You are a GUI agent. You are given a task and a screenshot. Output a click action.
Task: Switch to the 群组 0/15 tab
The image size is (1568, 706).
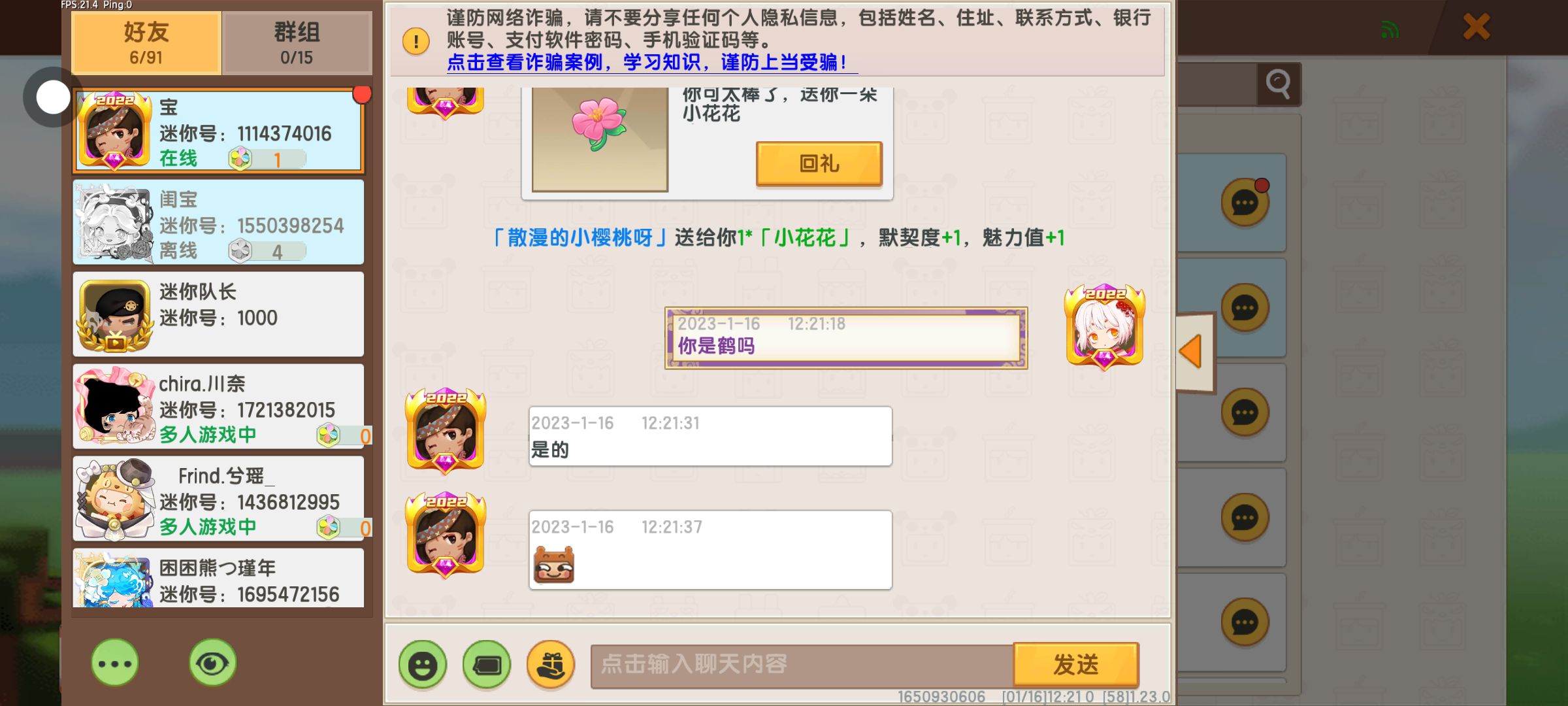click(x=297, y=42)
